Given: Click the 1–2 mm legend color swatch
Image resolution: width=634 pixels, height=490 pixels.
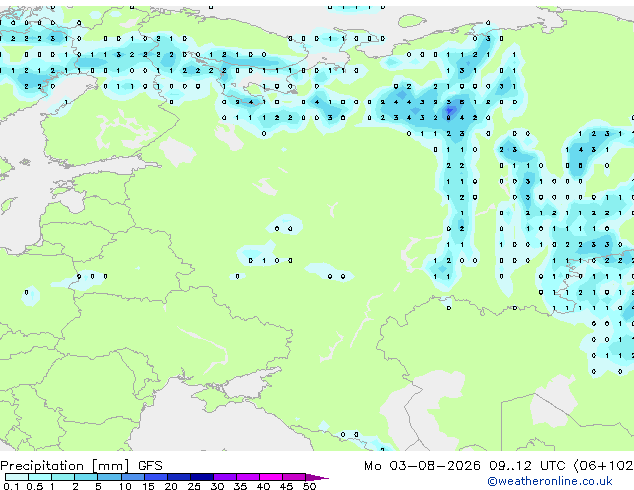Looking at the screenshot, I should (63, 477).
